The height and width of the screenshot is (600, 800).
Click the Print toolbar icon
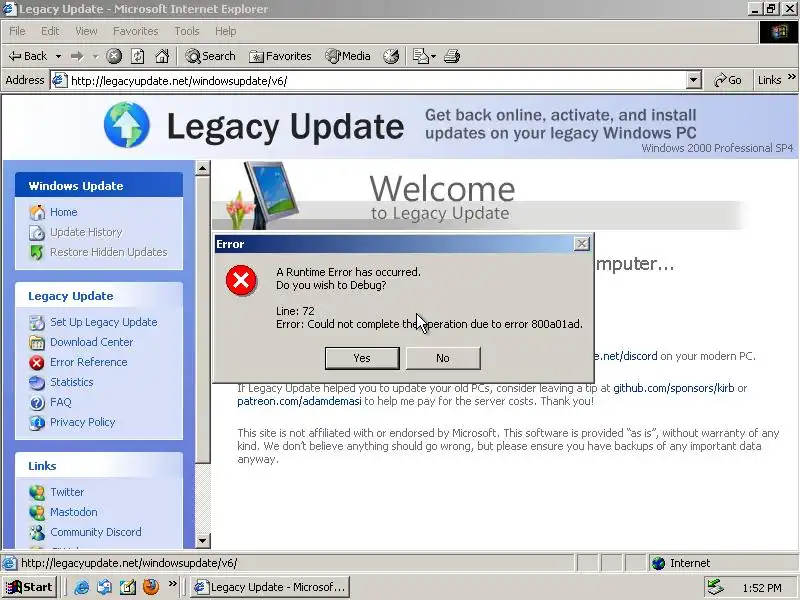pyautogui.click(x=452, y=56)
